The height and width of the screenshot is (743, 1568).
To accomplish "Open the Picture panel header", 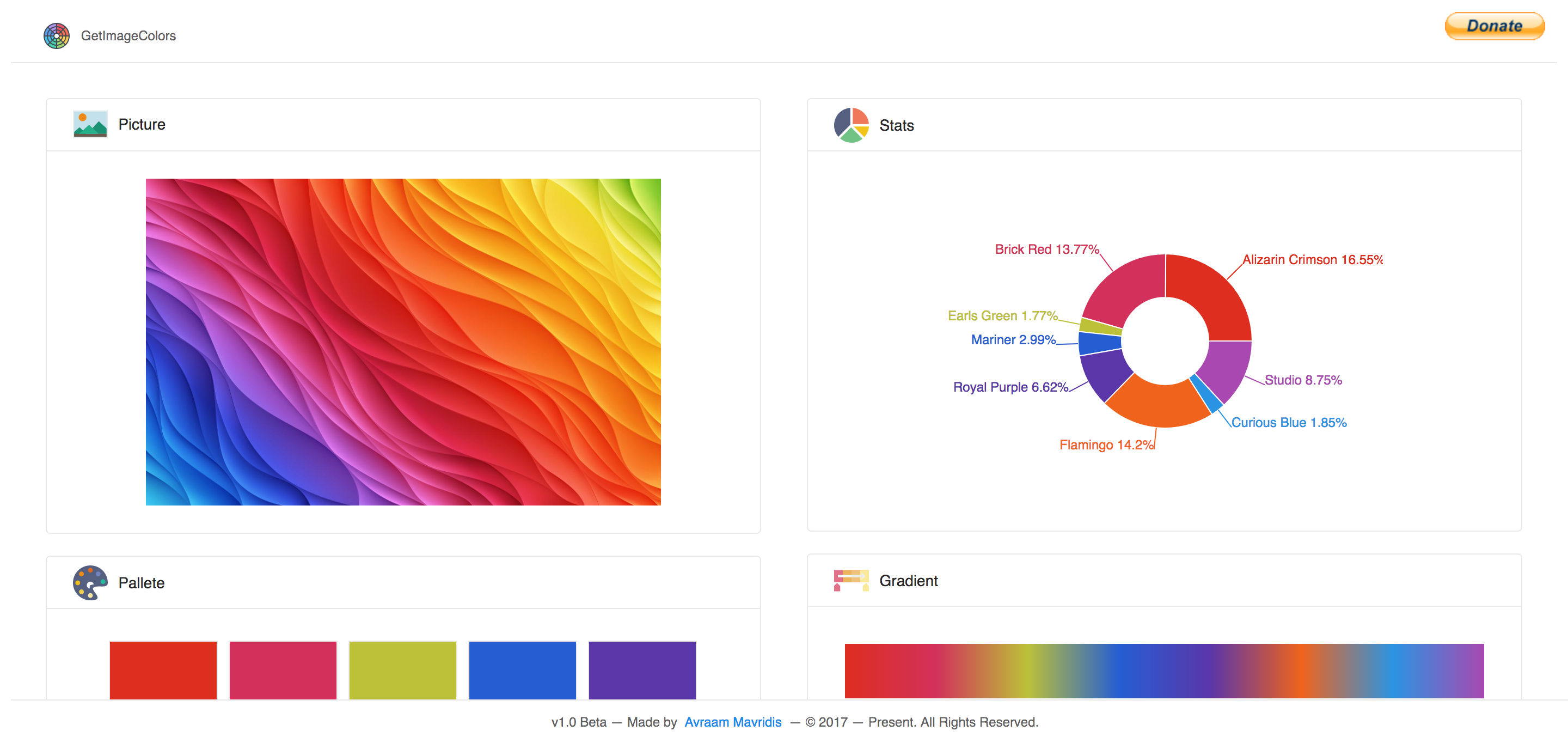I will 143,124.
